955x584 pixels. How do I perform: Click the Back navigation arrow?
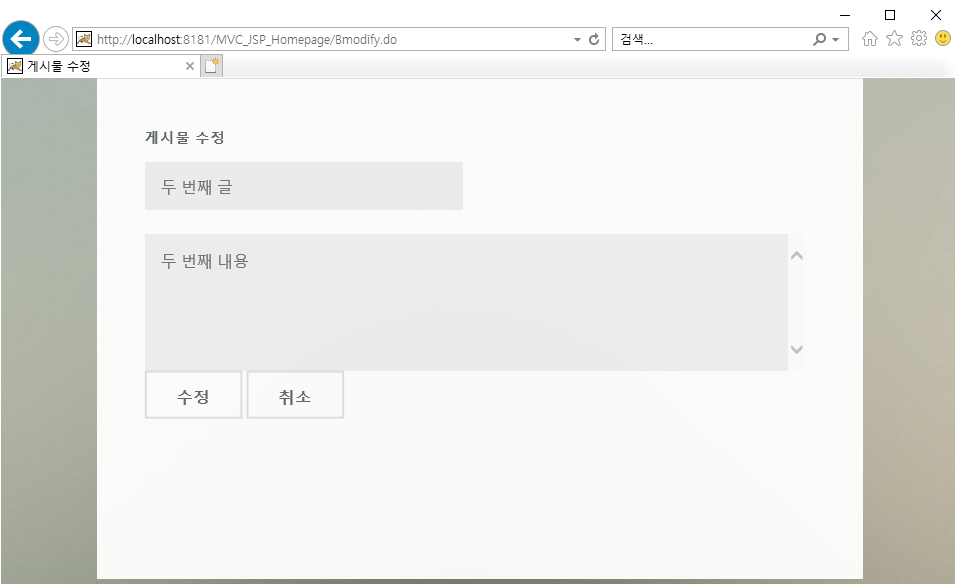coord(20,38)
